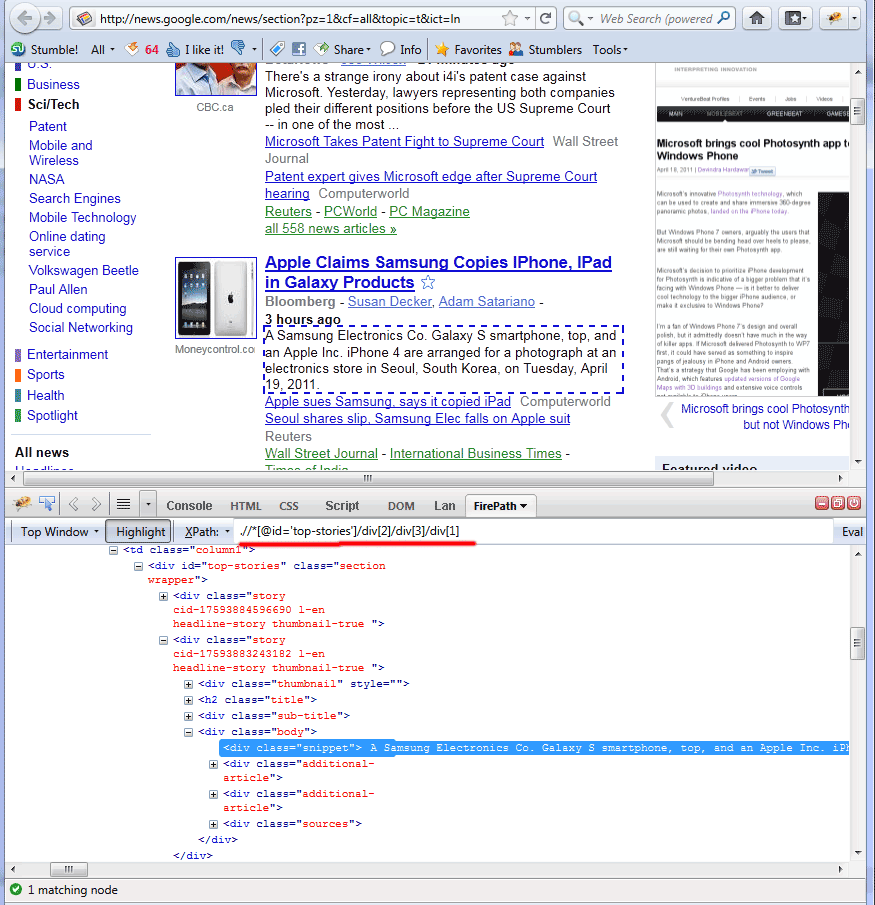Open the bookmarks menu button

795,18
